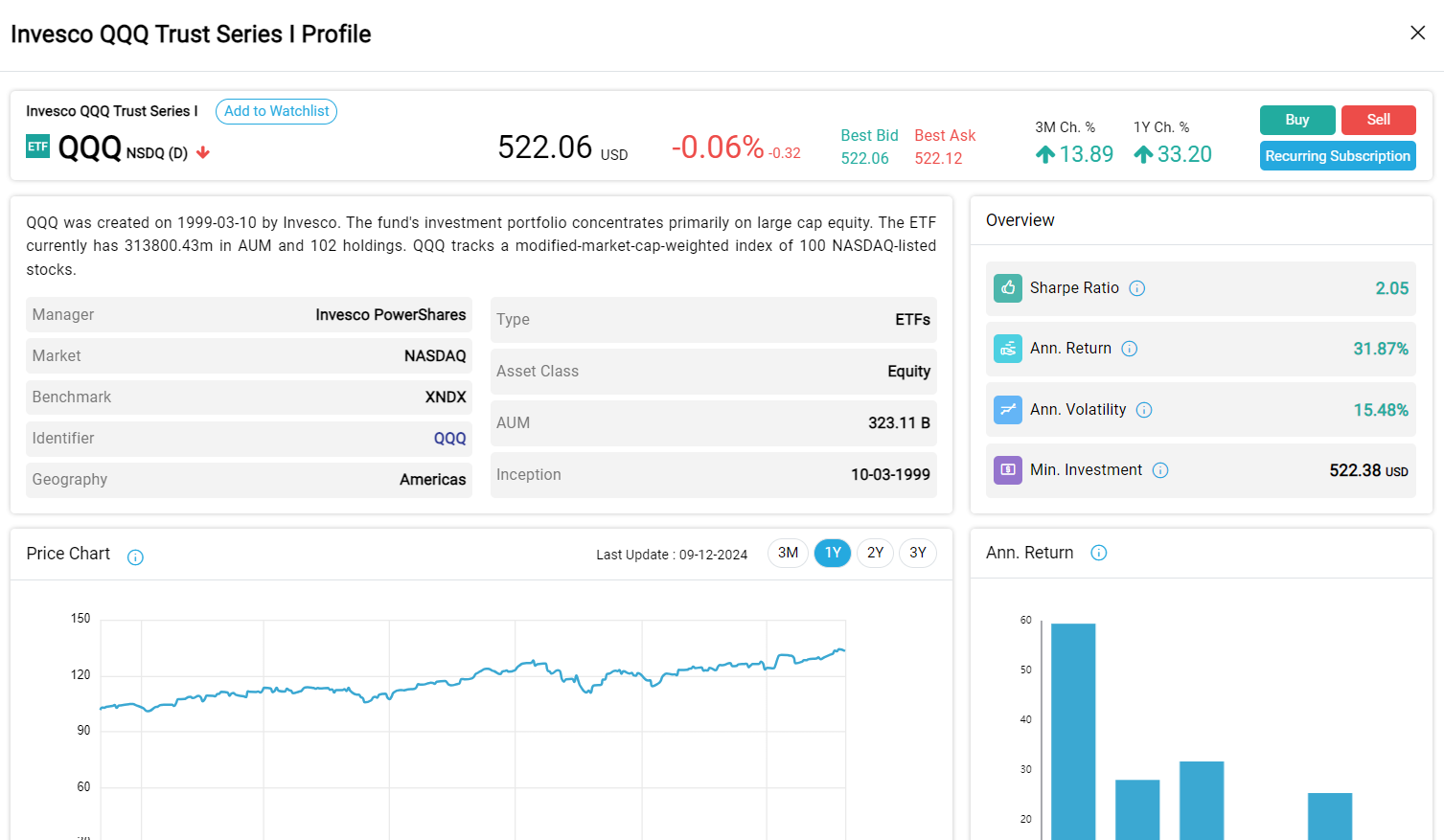Viewport: 1444px width, 840px height.
Task: Select the 1Y chart range
Action: point(833,553)
